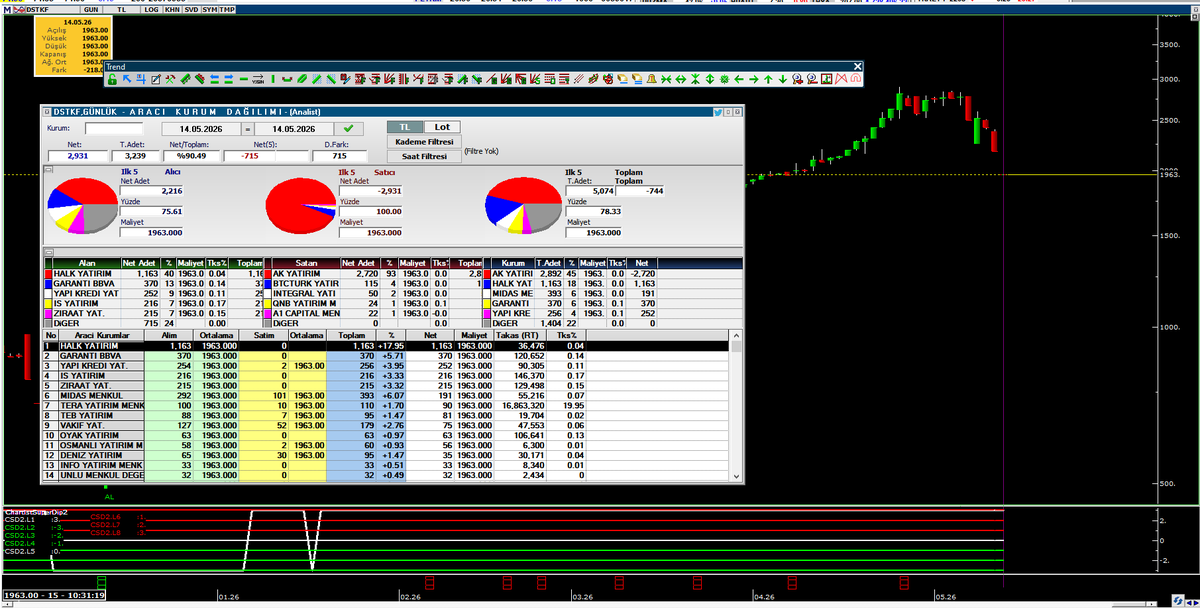The width and height of the screenshot is (1200, 608).
Task: Close the Trend toolbar with X
Action: (857, 66)
